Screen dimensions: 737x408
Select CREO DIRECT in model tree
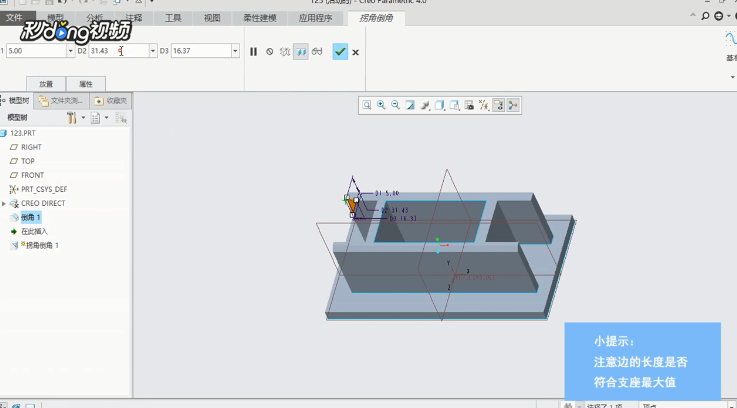point(43,204)
